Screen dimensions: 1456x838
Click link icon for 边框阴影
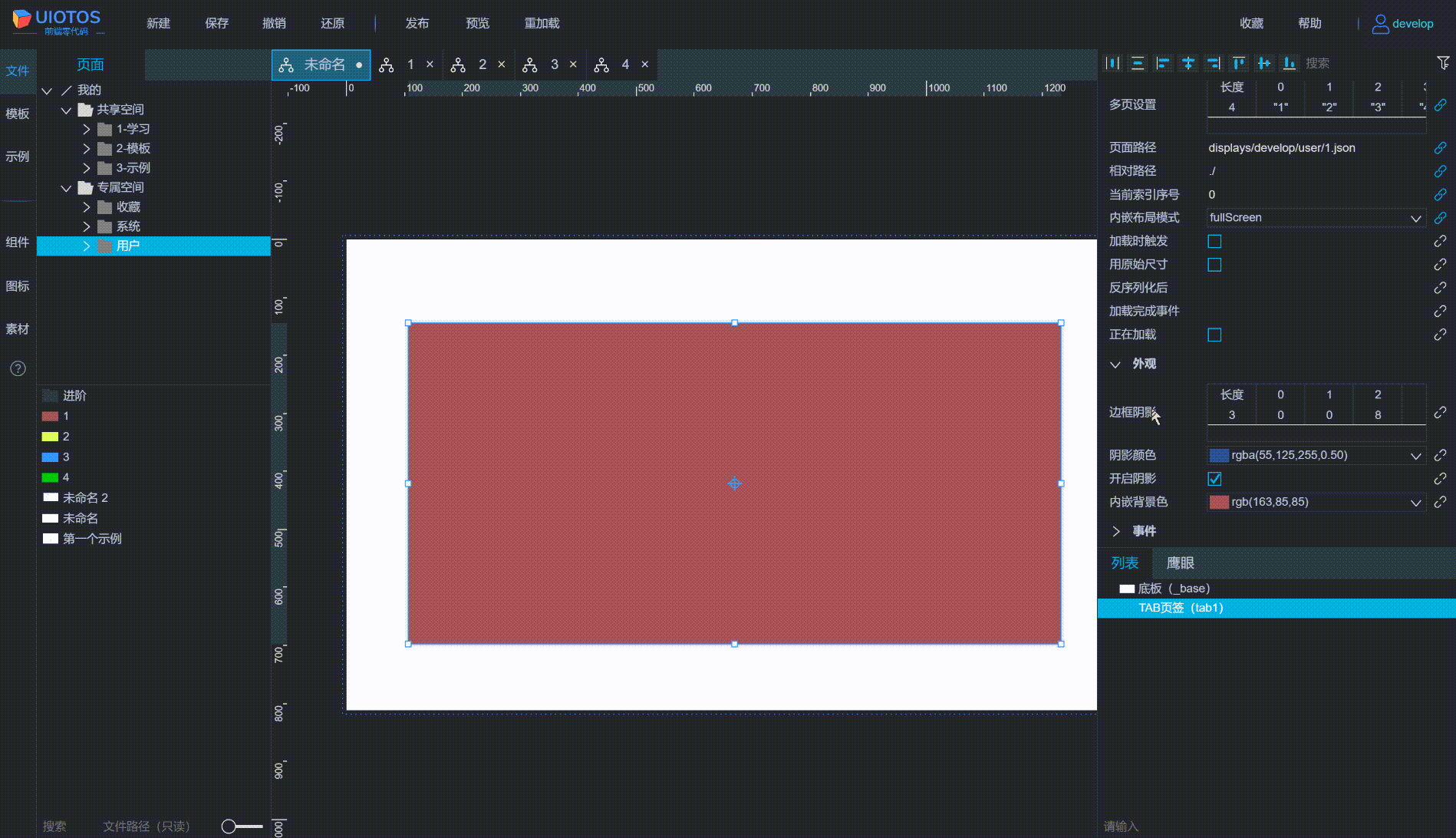[1441, 412]
